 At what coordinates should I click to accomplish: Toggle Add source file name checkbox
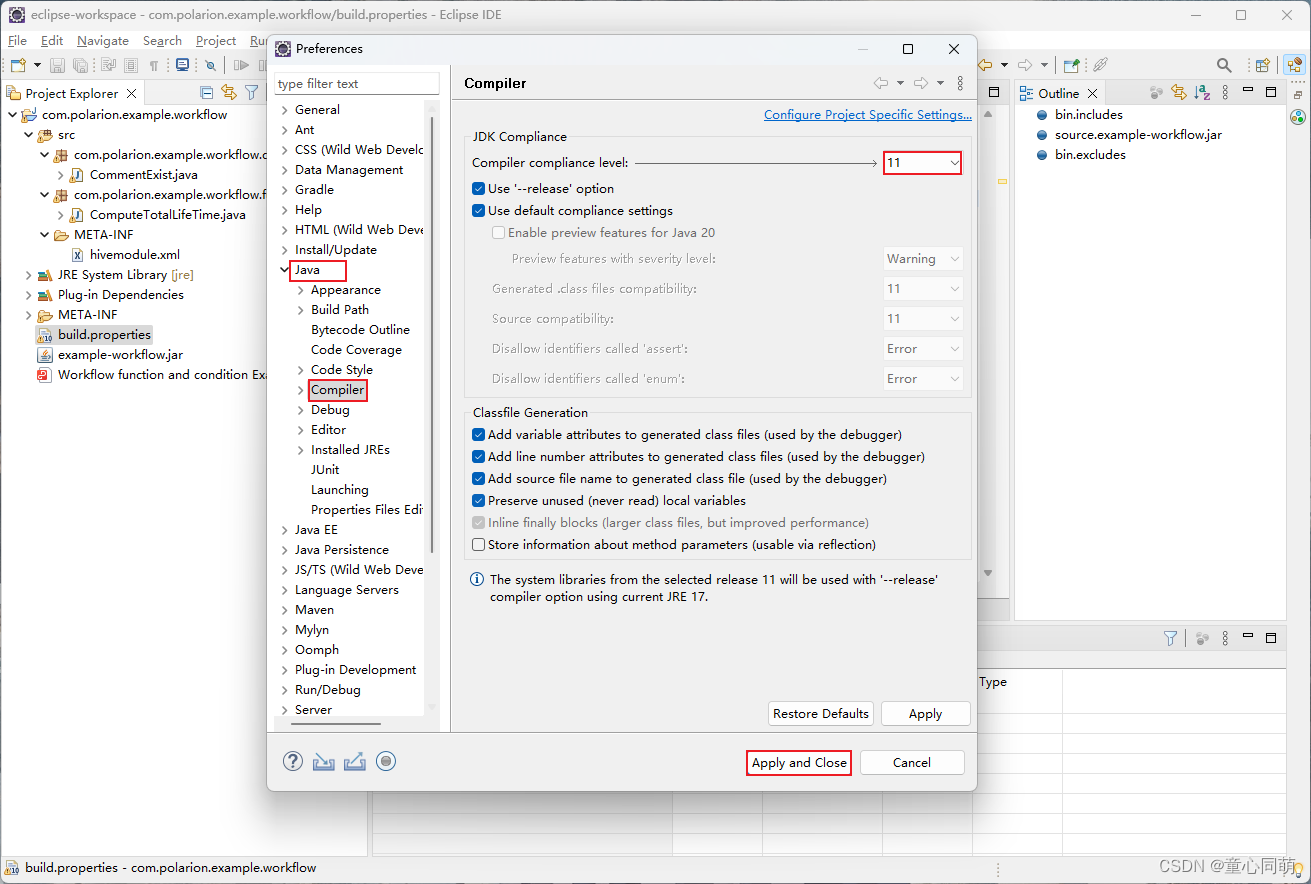point(479,478)
